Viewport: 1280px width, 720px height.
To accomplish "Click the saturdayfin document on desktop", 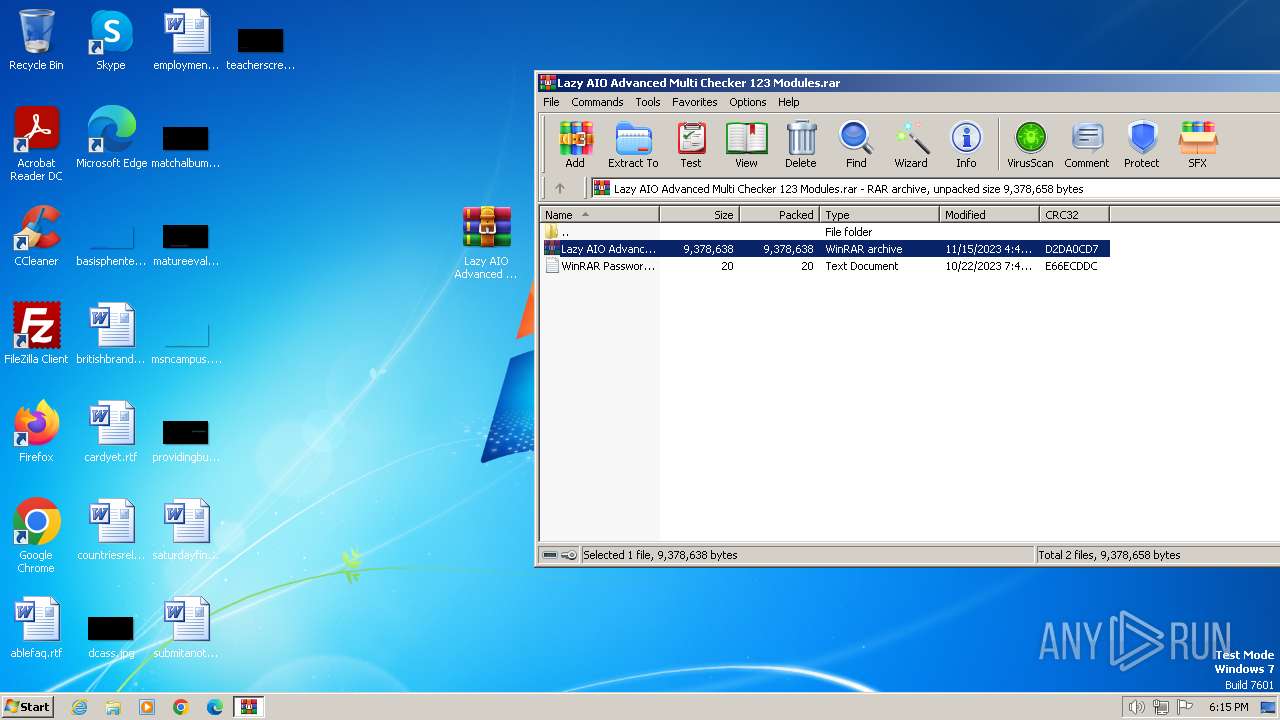I will [186, 530].
